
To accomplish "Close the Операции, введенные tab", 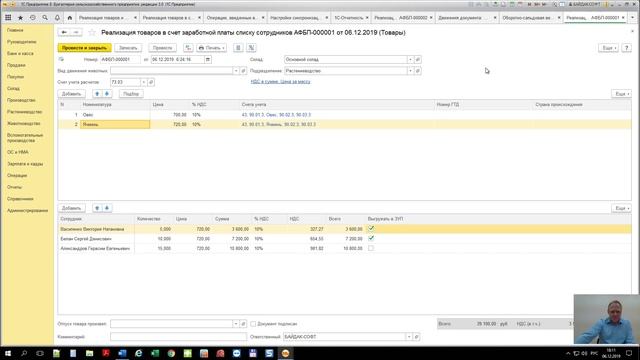I will tap(263, 18).
